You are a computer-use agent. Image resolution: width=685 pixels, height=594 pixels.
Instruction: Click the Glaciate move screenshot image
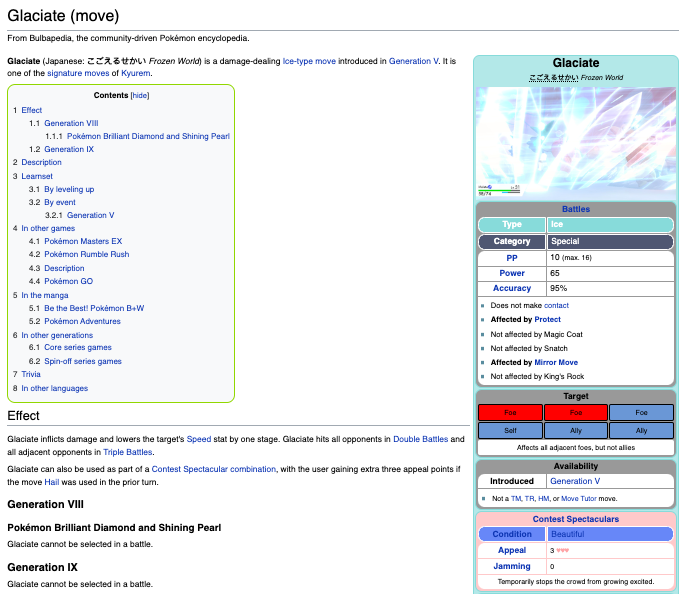[x=574, y=141]
